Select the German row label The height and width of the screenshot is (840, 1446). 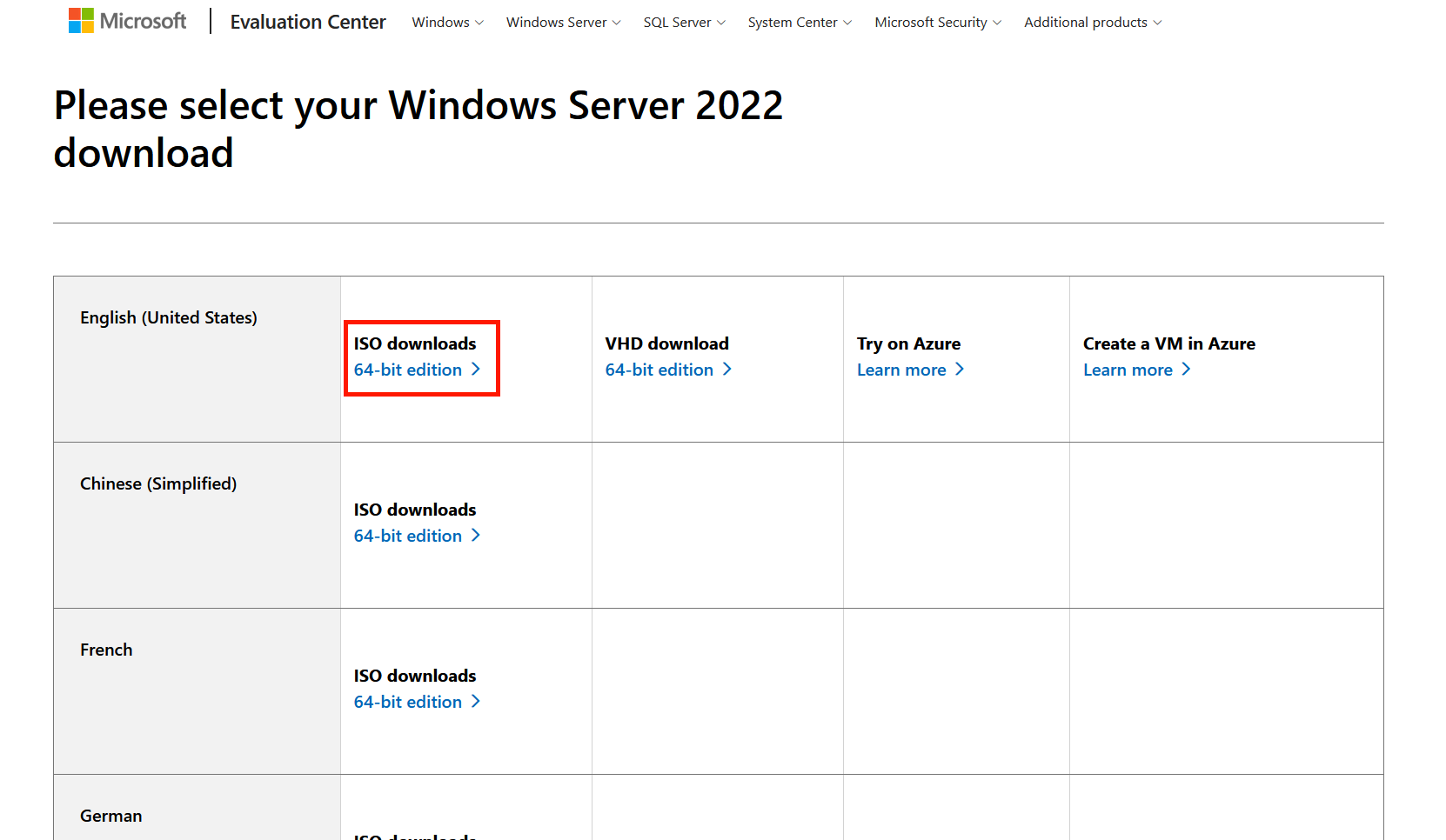[111, 816]
